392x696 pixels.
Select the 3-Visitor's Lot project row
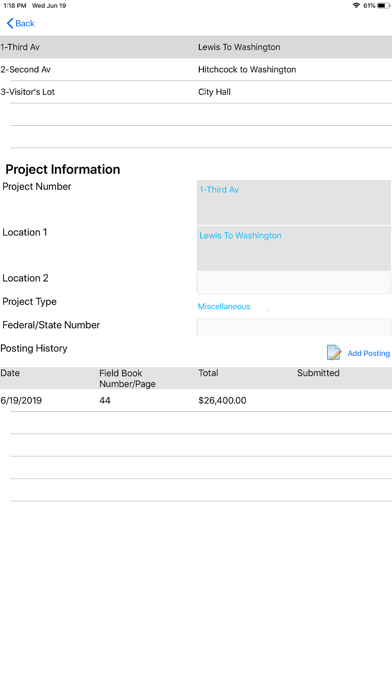[196, 92]
